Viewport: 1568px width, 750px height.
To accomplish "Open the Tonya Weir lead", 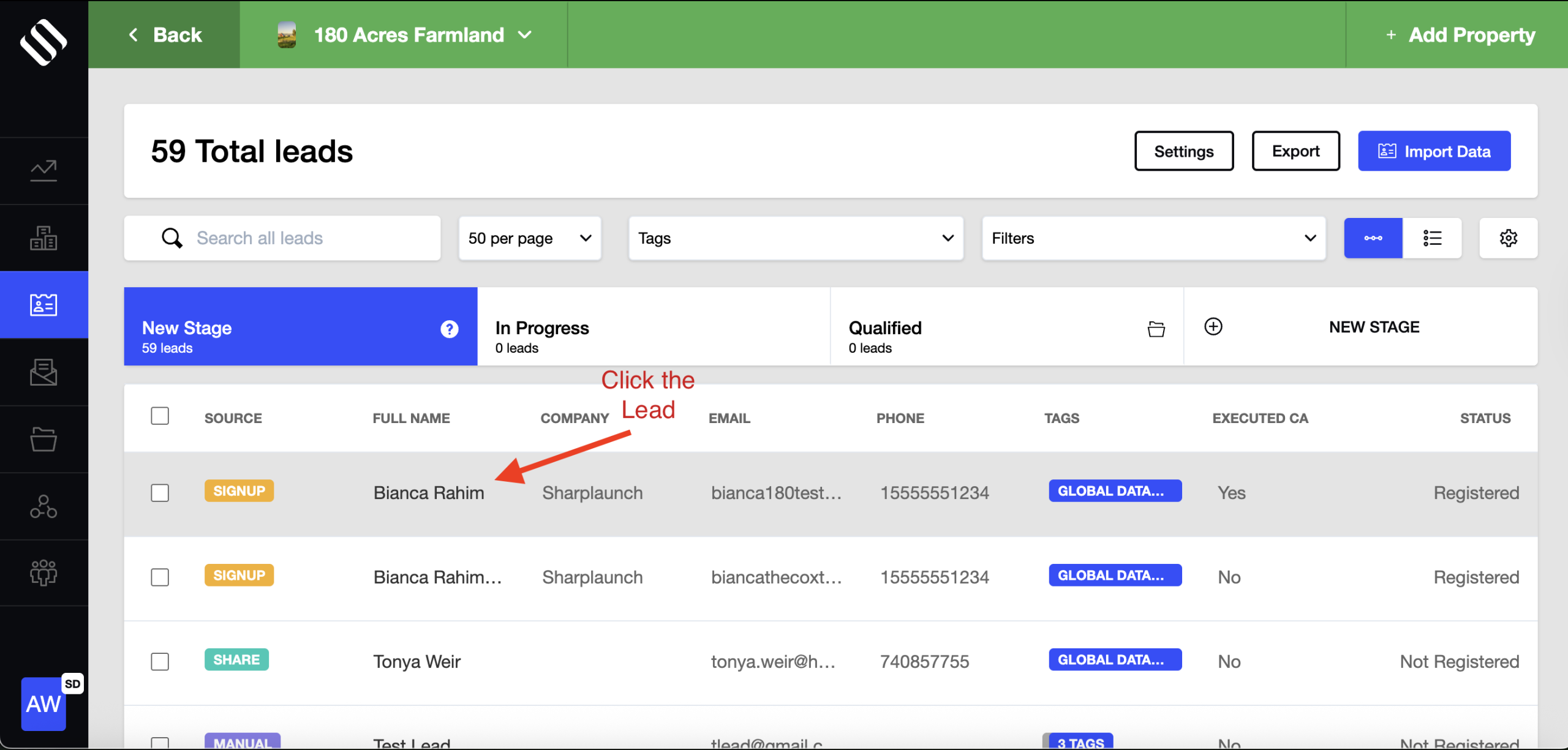I will click(417, 662).
